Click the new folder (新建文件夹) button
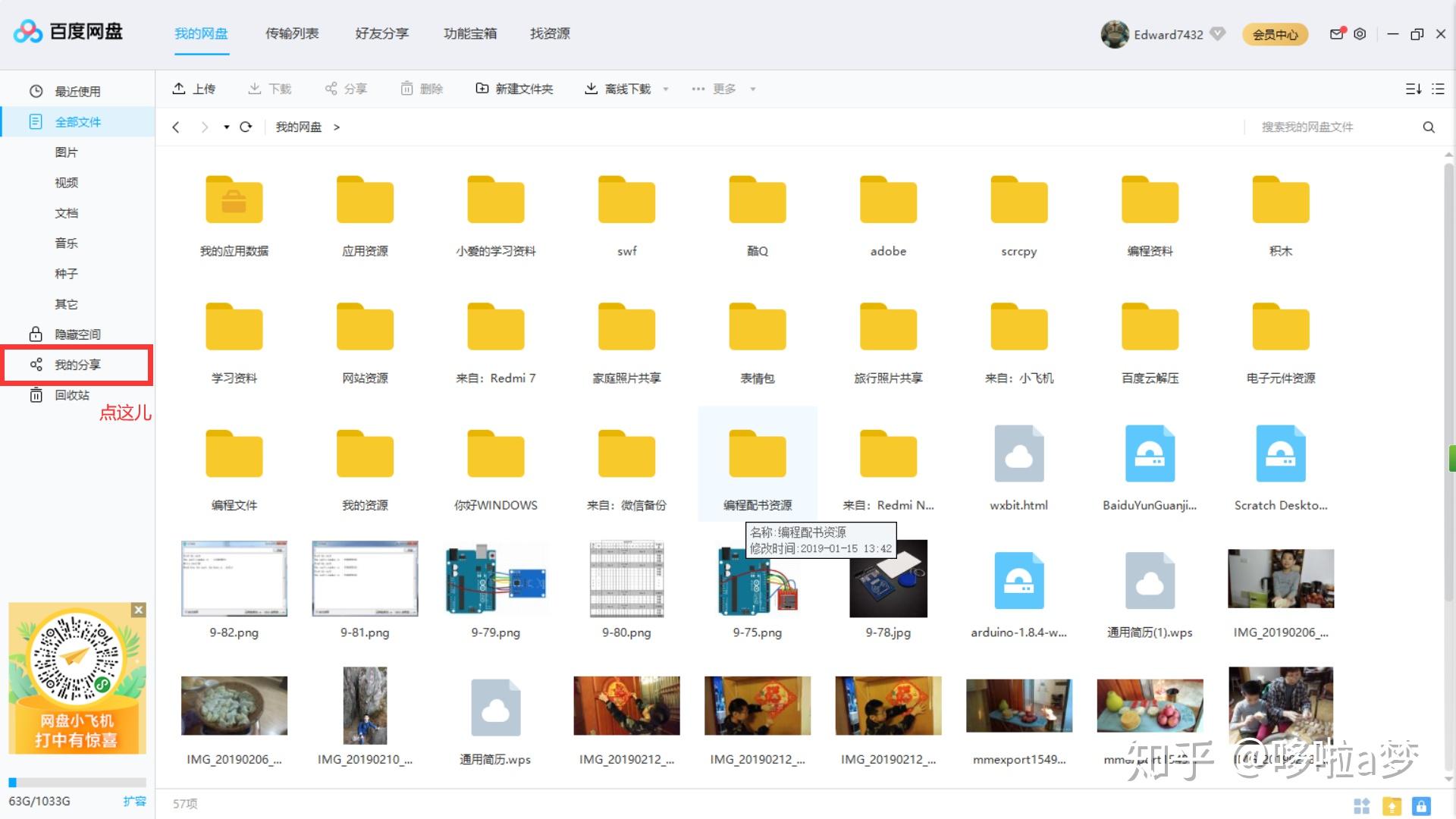The image size is (1456, 819). click(514, 89)
